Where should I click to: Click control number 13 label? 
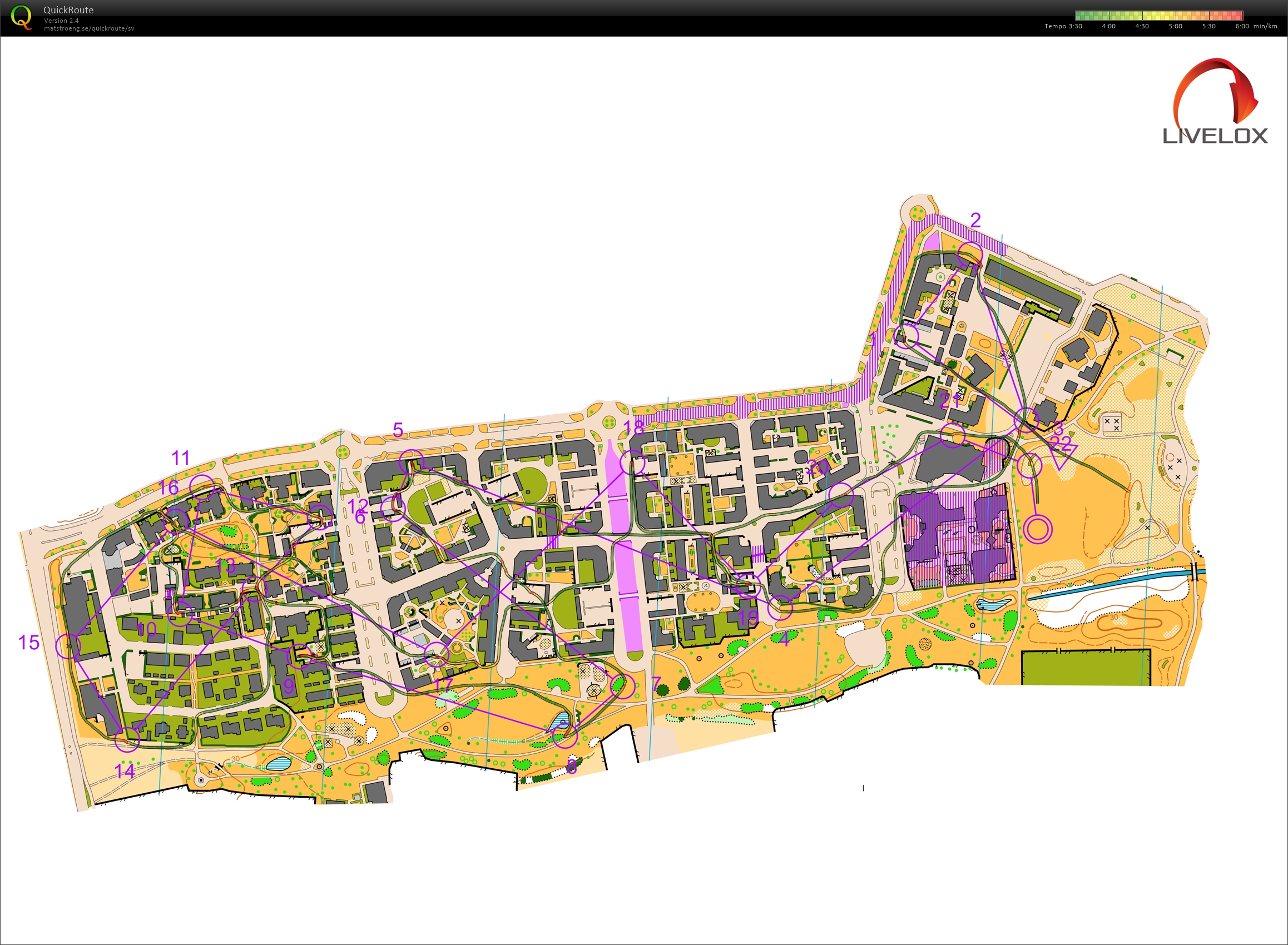tap(225, 566)
